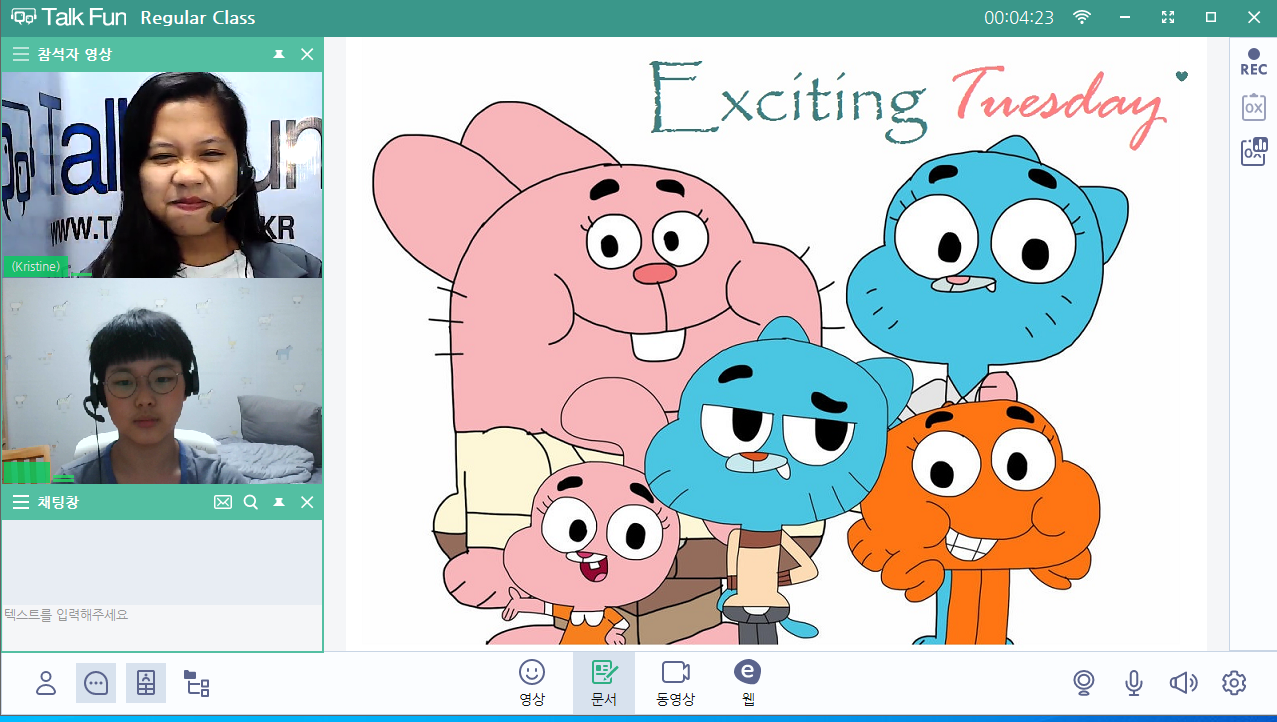Image resolution: width=1277 pixels, height=722 pixels.
Task: Mute the microphone
Action: [1133, 683]
